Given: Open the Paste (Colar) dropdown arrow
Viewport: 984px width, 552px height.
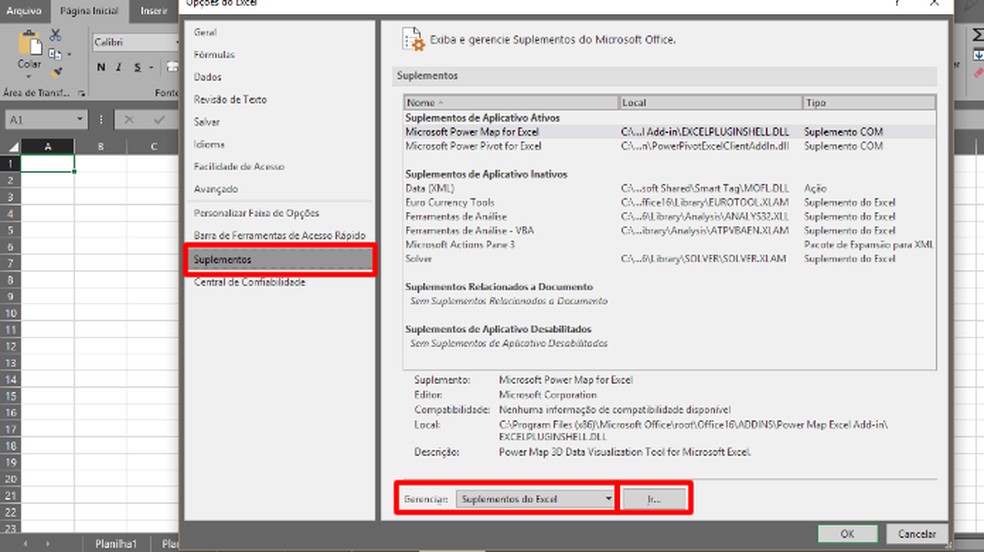Looking at the screenshot, I should point(29,77).
